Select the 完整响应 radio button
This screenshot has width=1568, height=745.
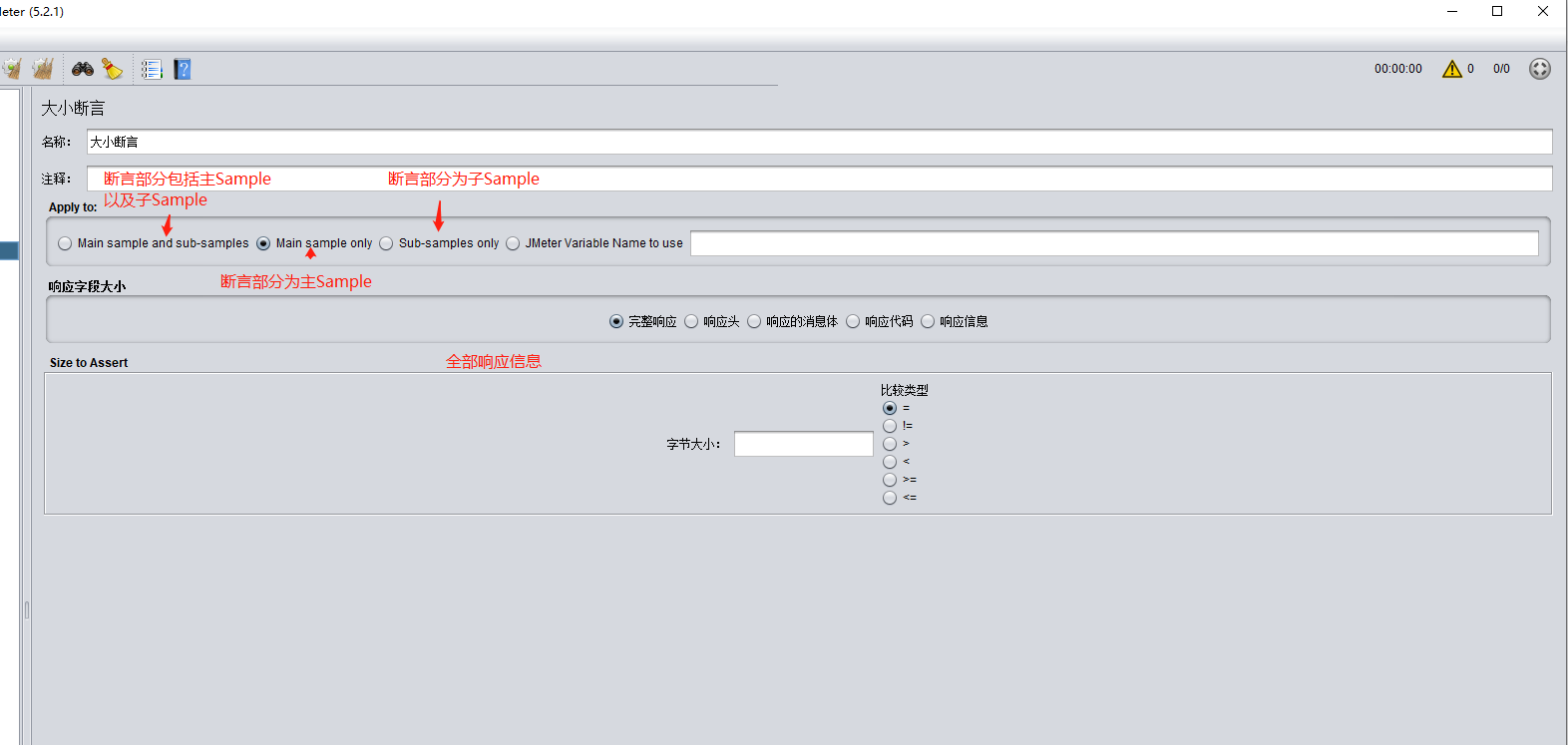tap(616, 321)
